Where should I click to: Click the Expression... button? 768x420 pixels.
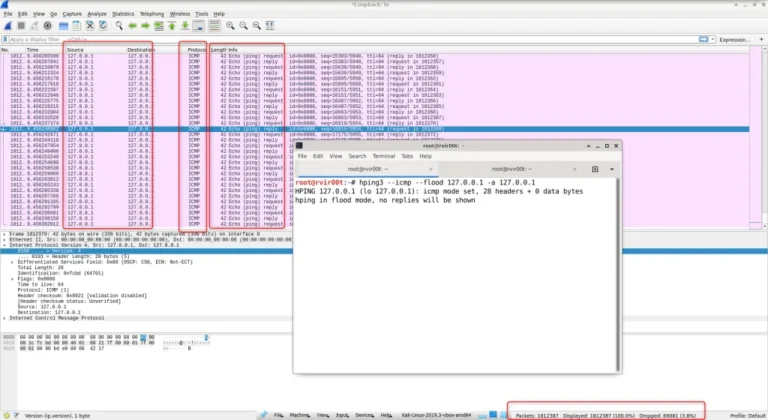[734, 39]
